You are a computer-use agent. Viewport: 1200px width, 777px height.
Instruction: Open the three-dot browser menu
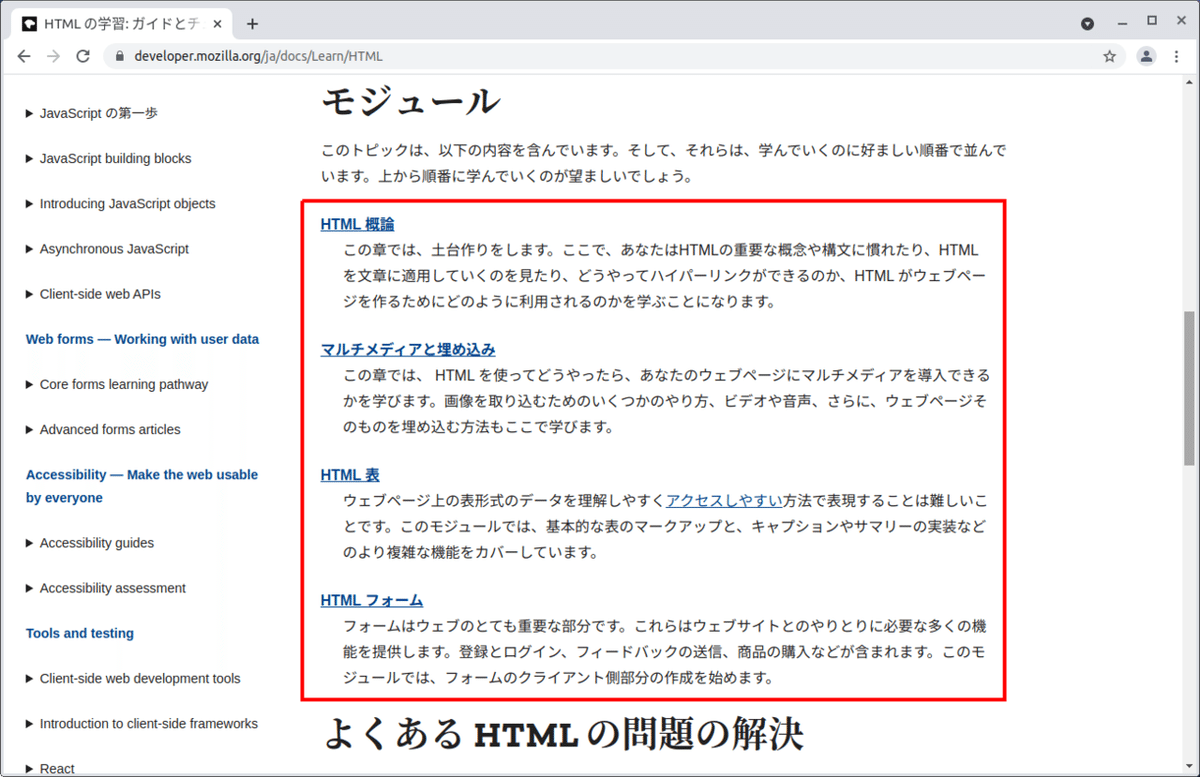tap(1177, 57)
